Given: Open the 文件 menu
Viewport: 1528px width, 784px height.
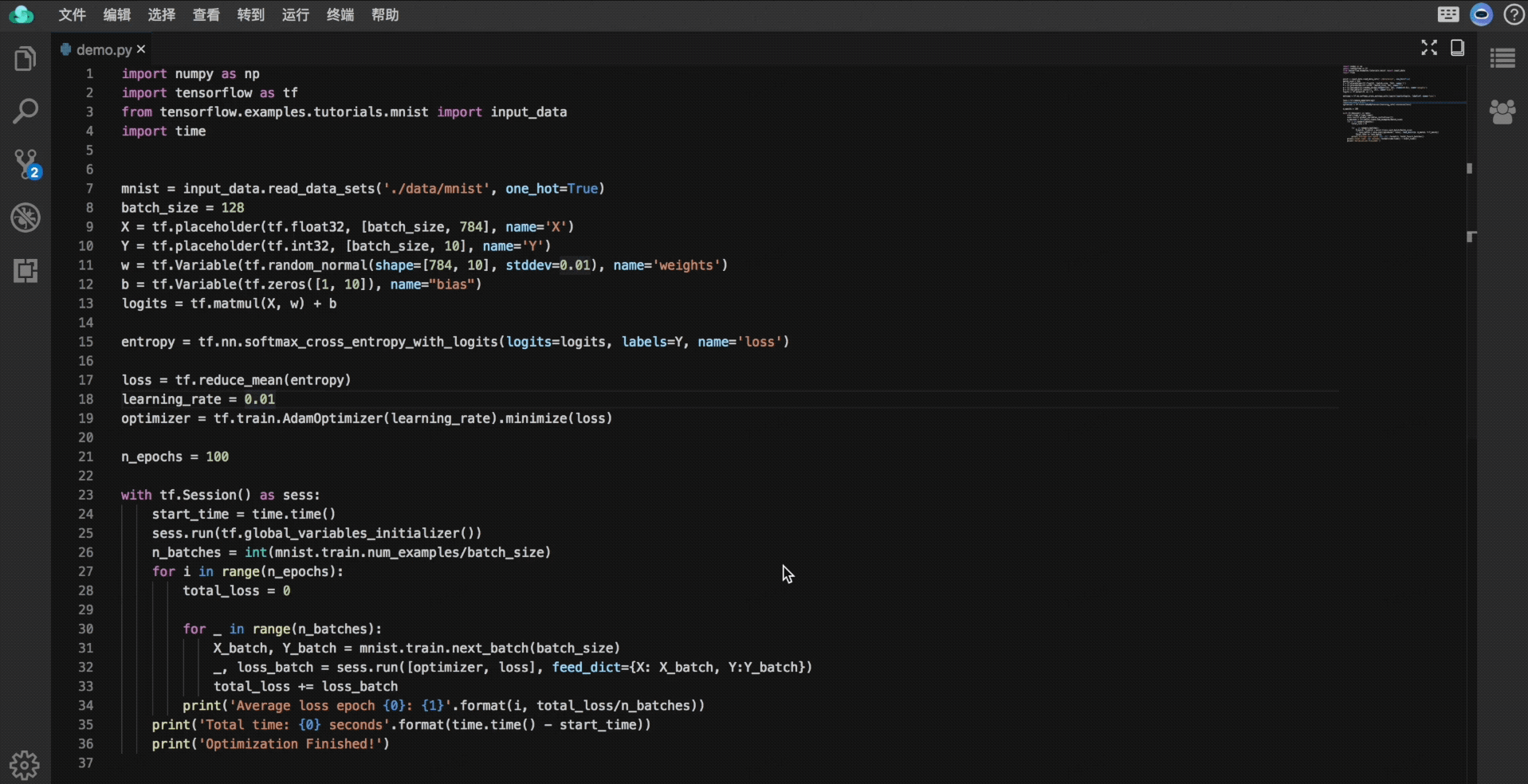Looking at the screenshot, I should pos(72,14).
